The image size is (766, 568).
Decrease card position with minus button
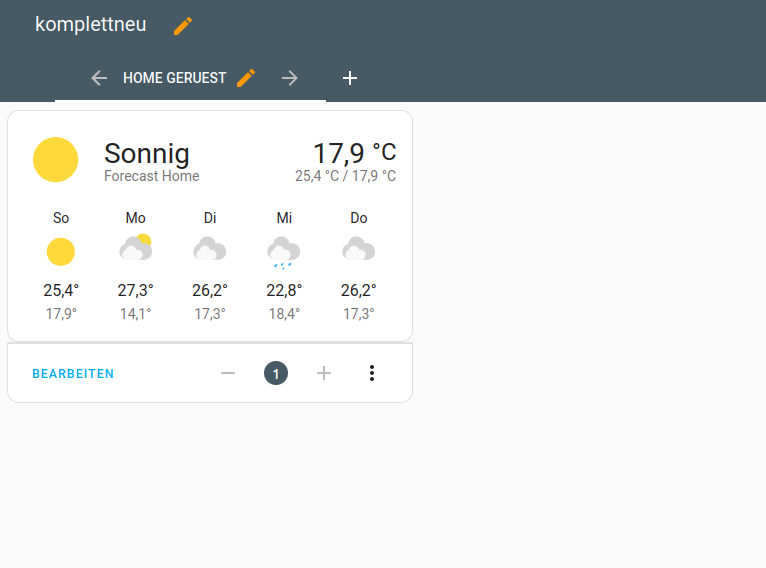[x=228, y=373]
